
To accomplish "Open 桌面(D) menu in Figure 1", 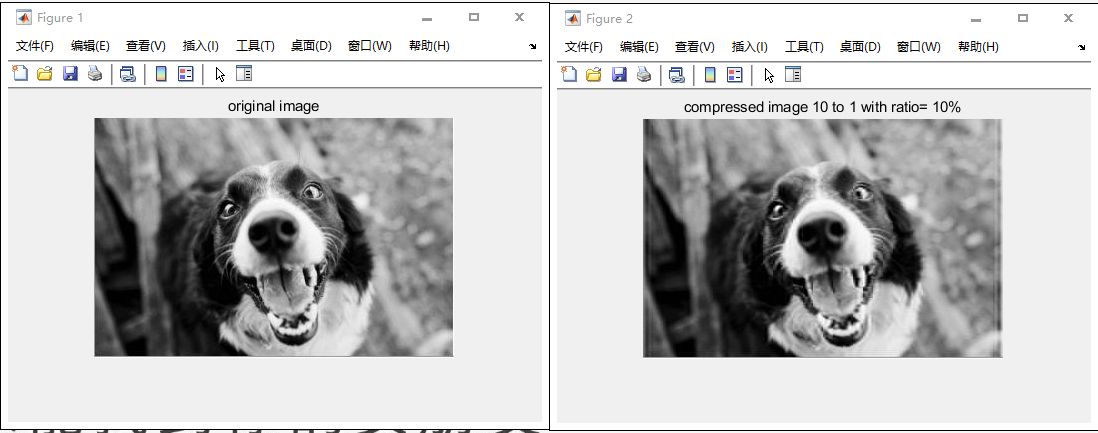I will coord(311,46).
